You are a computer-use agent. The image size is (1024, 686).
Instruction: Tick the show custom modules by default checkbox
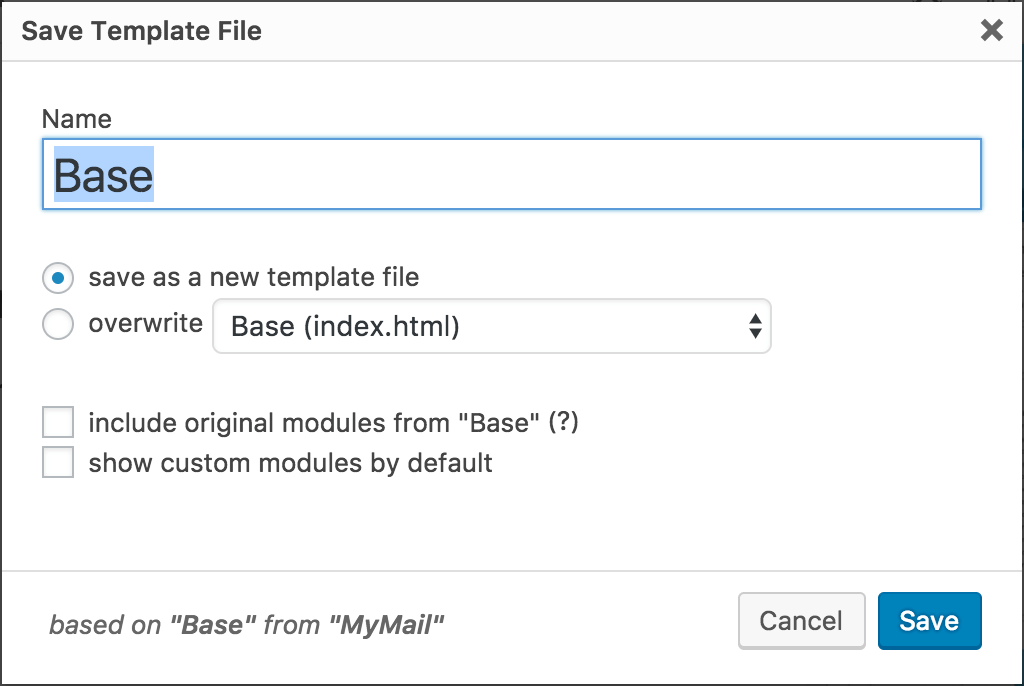click(58, 463)
